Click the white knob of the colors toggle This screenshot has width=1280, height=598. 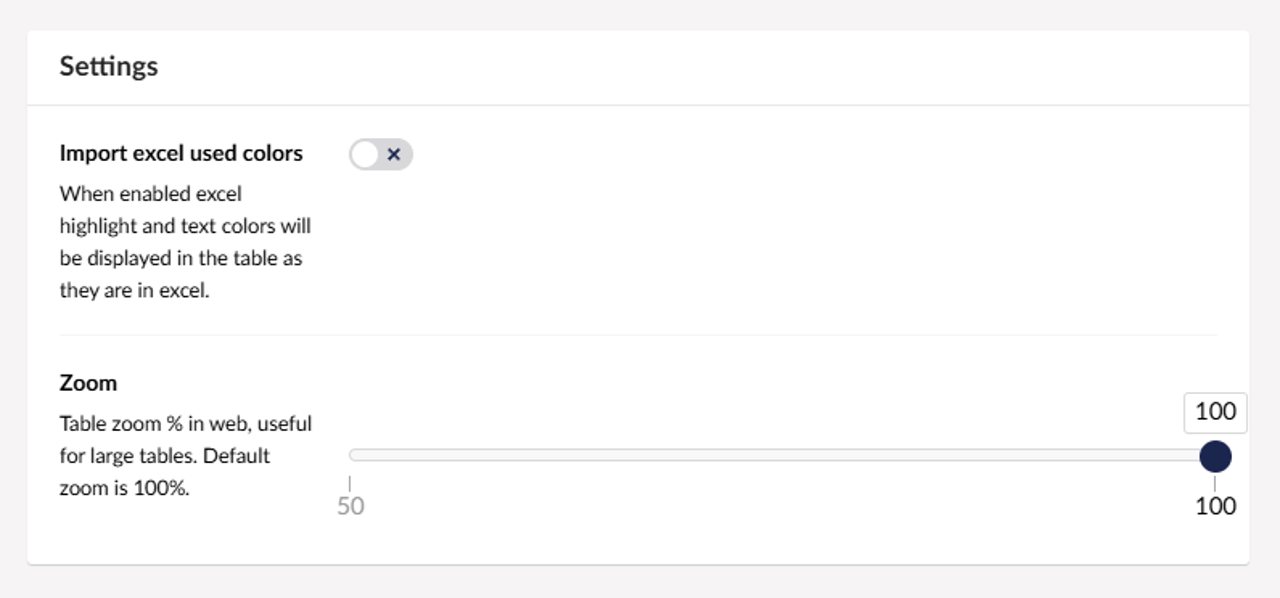pos(365,154)
